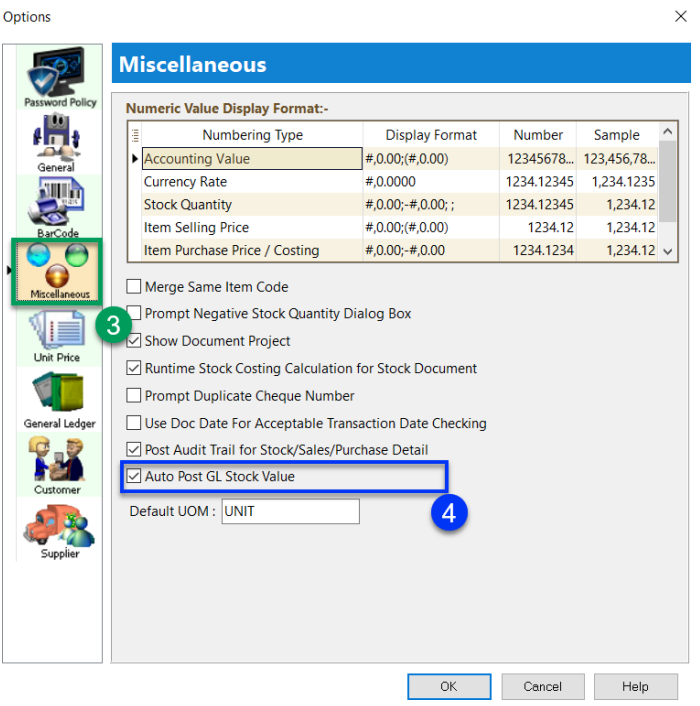Select the Currency Rate row
700x706 pixels.
[x=251, y=182]
